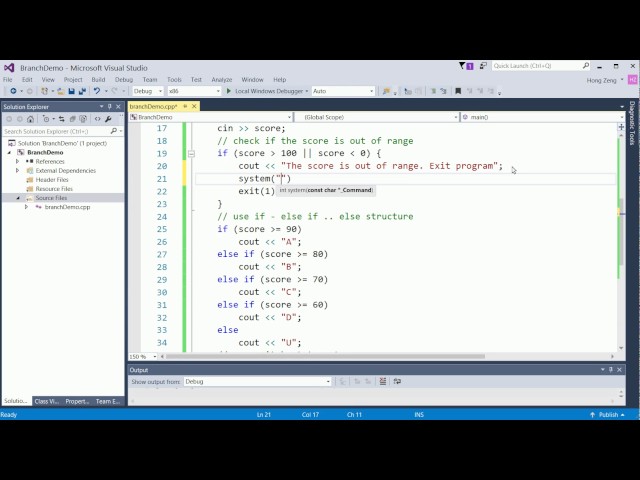Image resolution: width=640 pixels, height=480 pixels.
Task: Open the (Global Scope) dropdown
Action: tap(376, 117)
